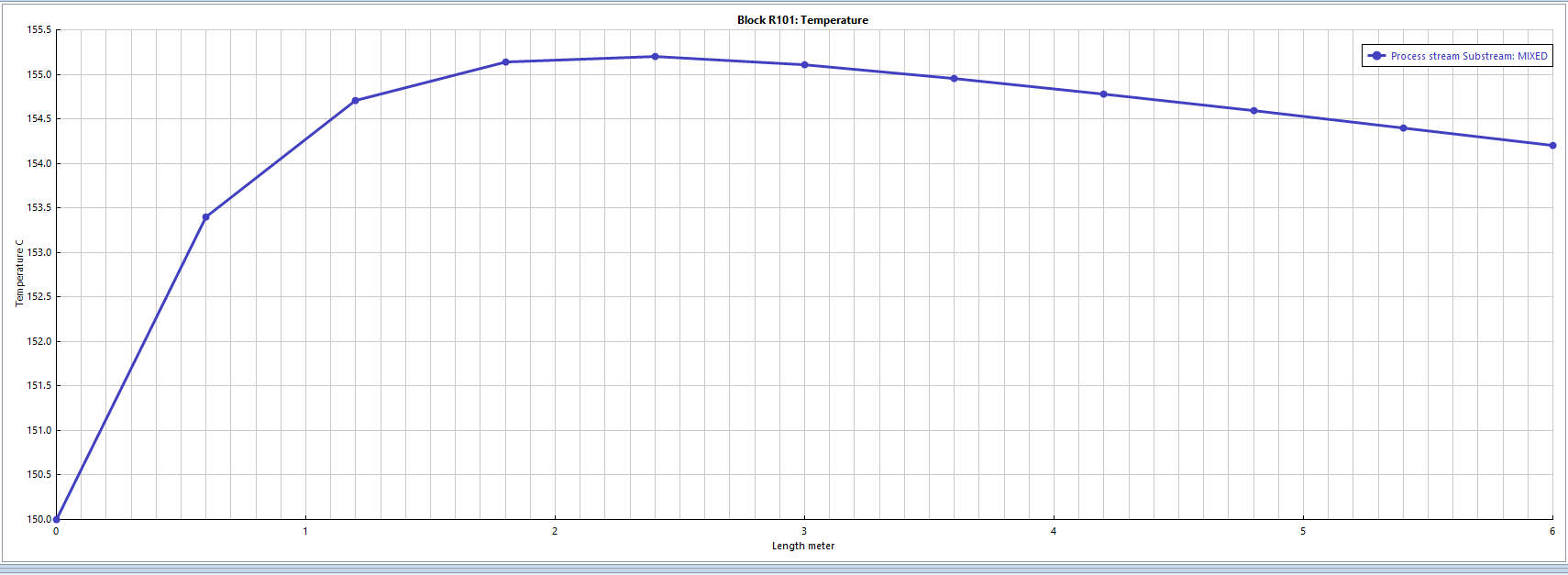The height and width of the screenshot is (575, 1568).
Task: Click the data point at length 4.2
Action: point(1104,94)
